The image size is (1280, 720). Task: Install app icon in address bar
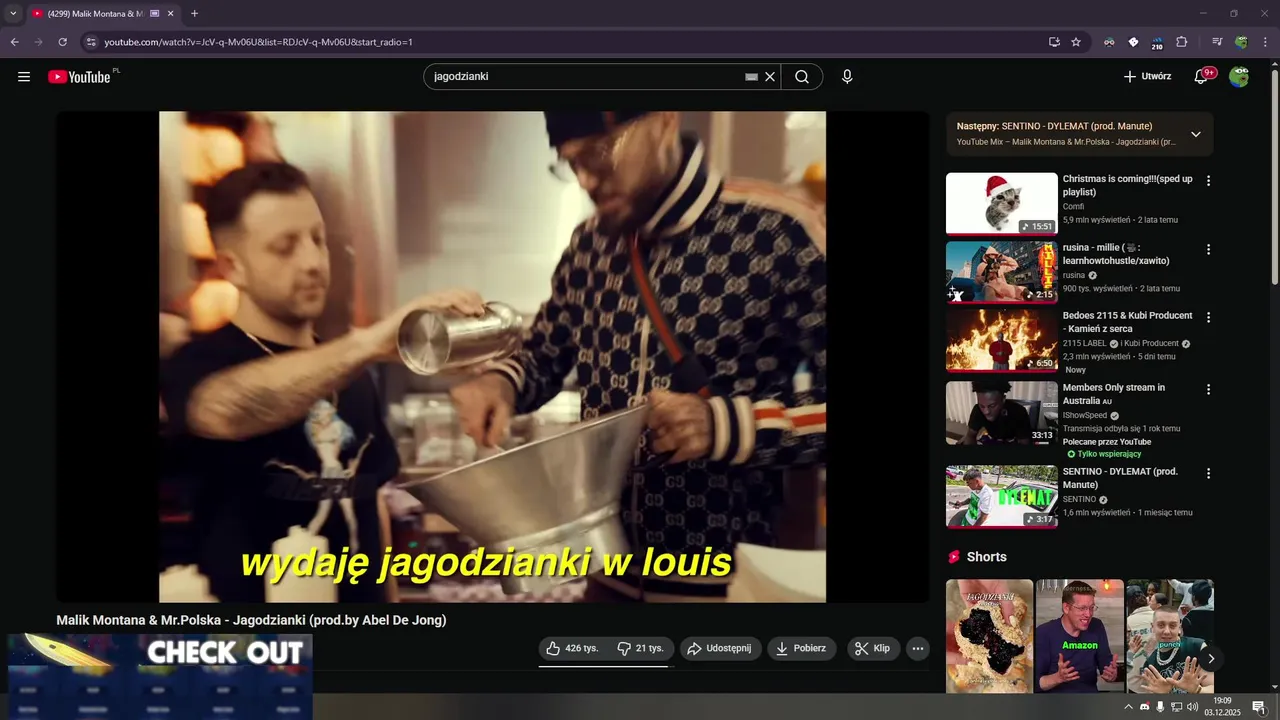(x=1054, y=42)
